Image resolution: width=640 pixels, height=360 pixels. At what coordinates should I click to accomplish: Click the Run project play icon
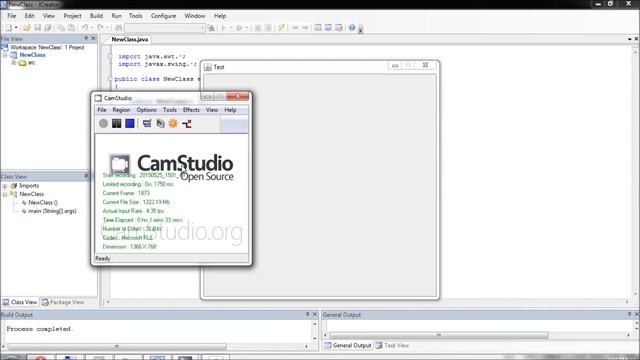pos(224,28)
